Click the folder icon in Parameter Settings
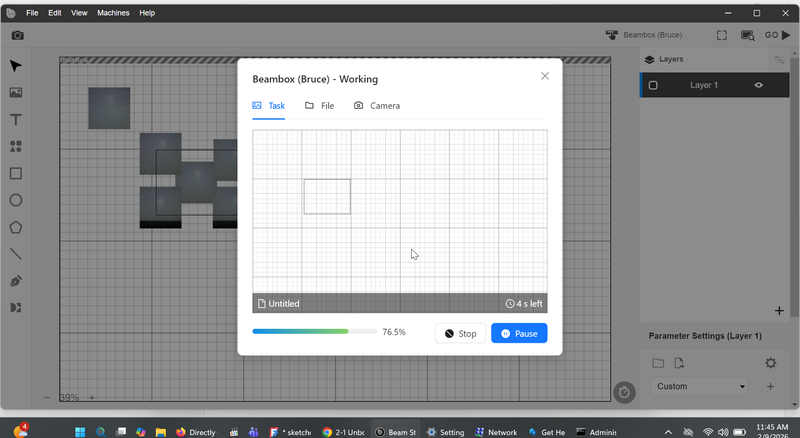The width and height of the screenshot is (800, 438). [658, 363]
